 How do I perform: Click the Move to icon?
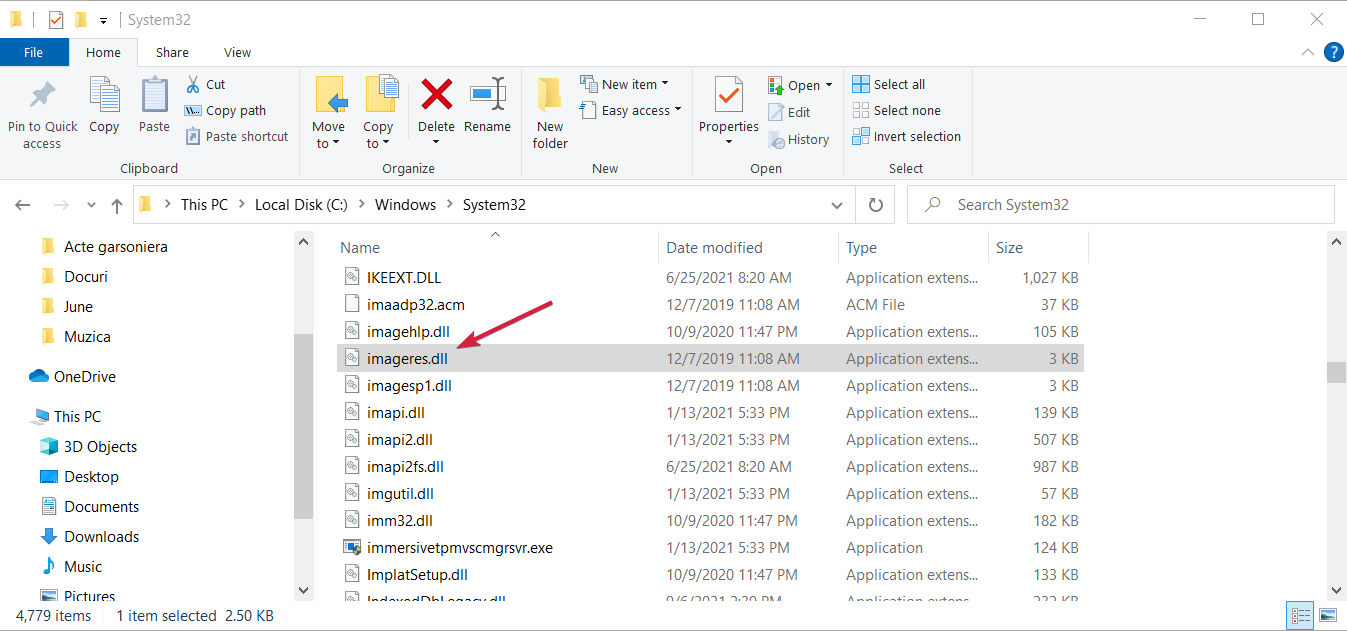(330, 95)
